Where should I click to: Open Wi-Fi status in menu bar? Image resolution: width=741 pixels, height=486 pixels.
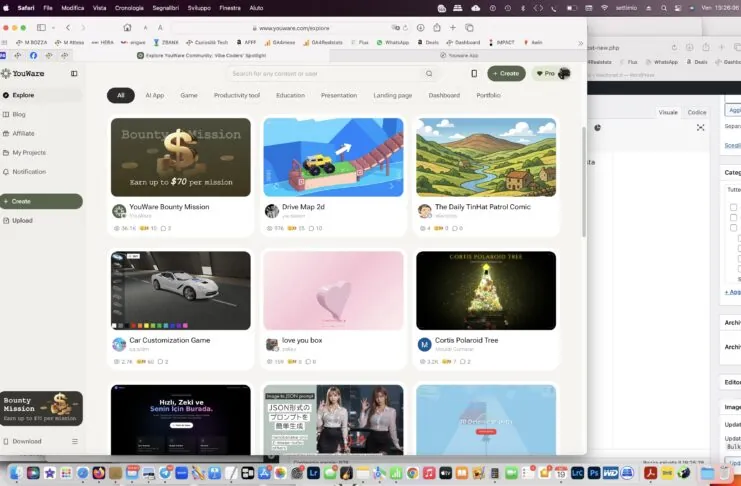click(x=604, y=8)
